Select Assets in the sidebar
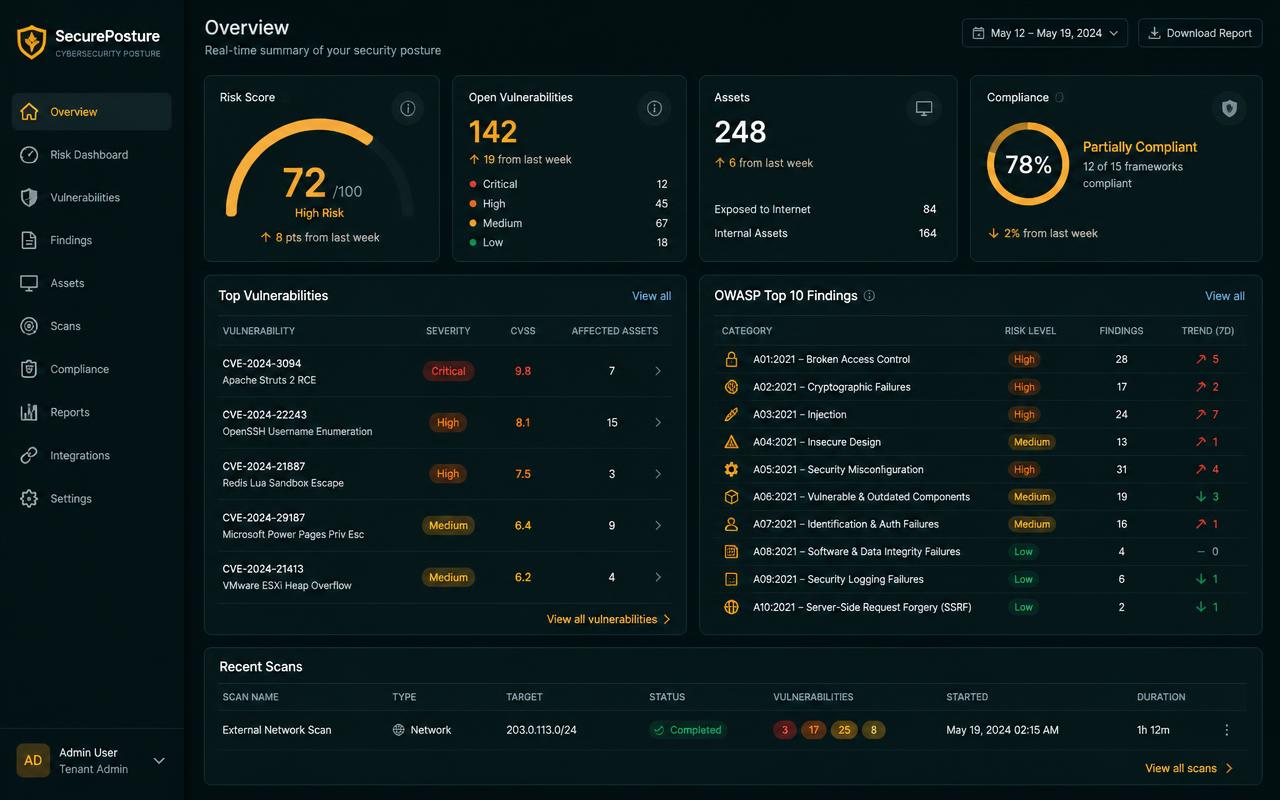Screen dimensions: 1280x800 (92, 284)
